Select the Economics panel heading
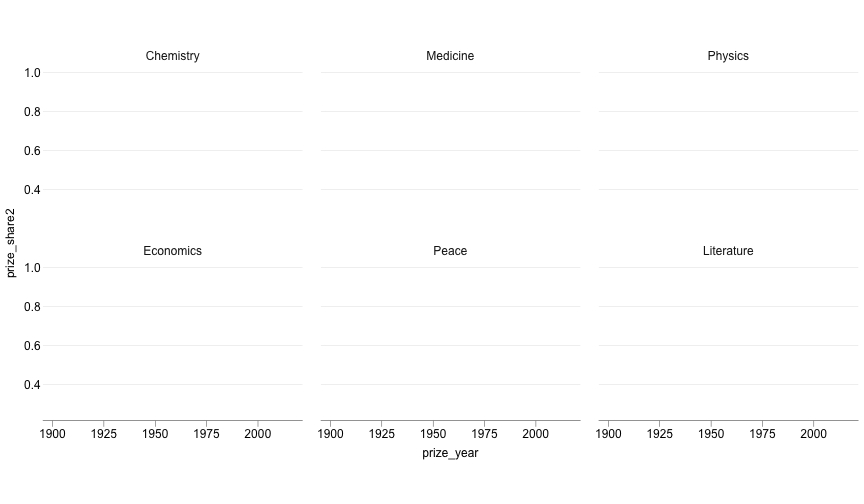Viewport: 864px width, 504px height. (172, 251)
